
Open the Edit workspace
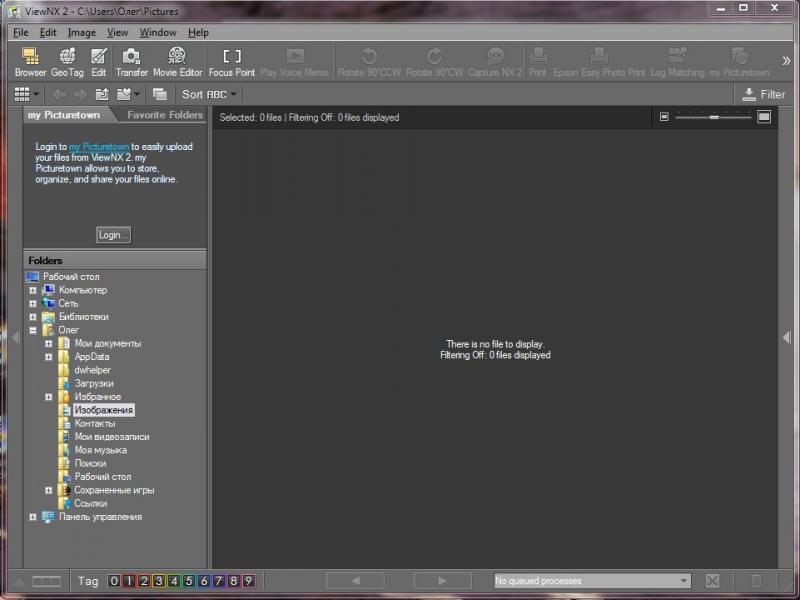pyautogui.click(x=98, y=62)
